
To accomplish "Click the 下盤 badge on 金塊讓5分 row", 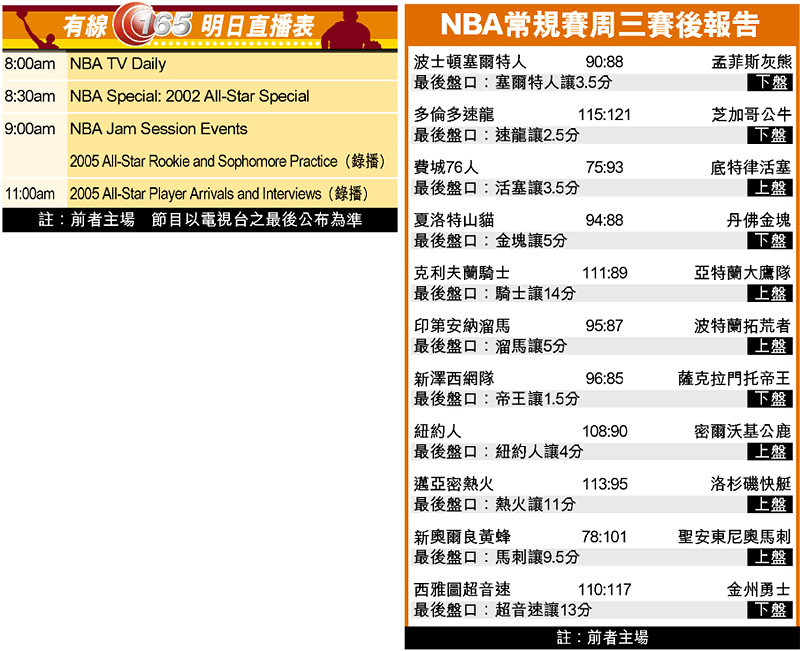I will click(770, 240).
